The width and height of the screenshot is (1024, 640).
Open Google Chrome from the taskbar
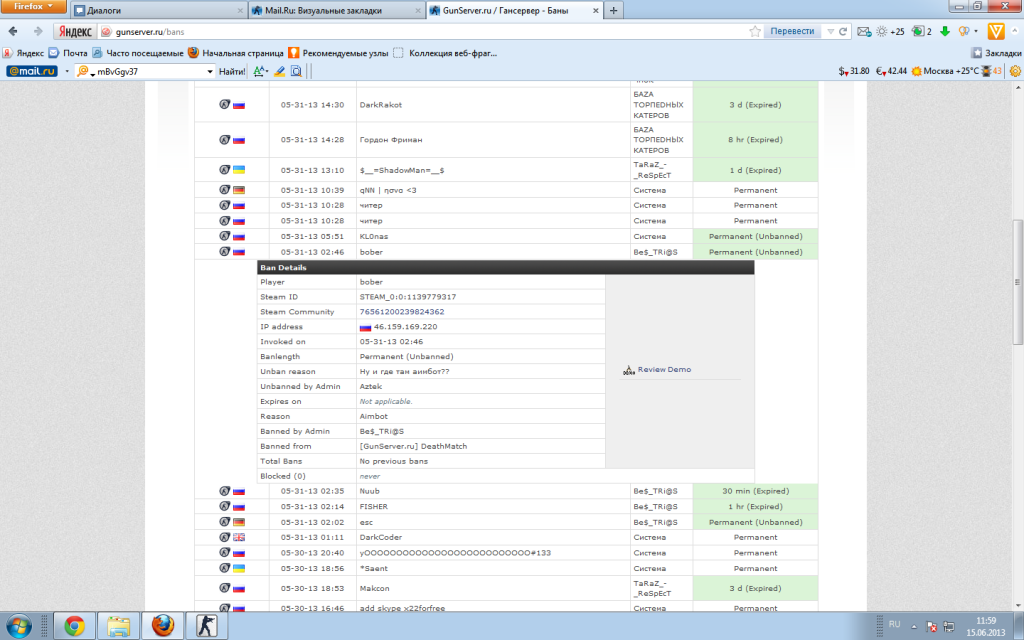point(74,626)
